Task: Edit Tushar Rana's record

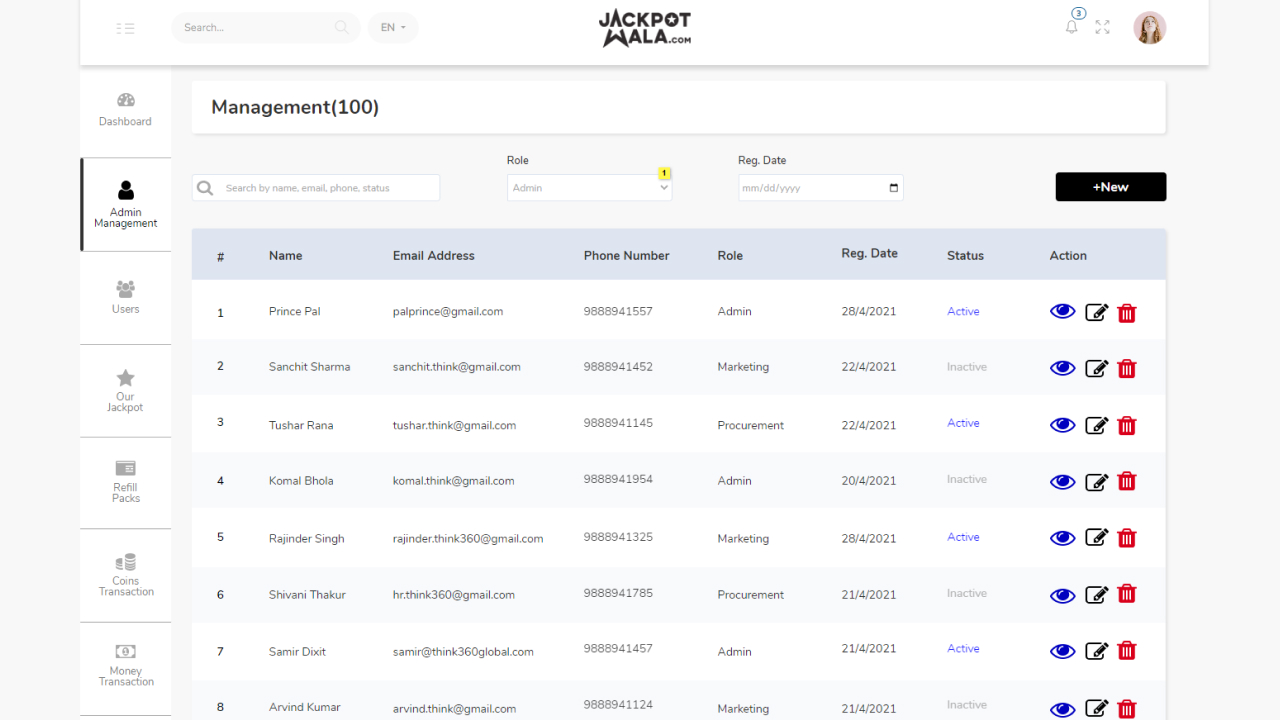Action: point(1097,425)
